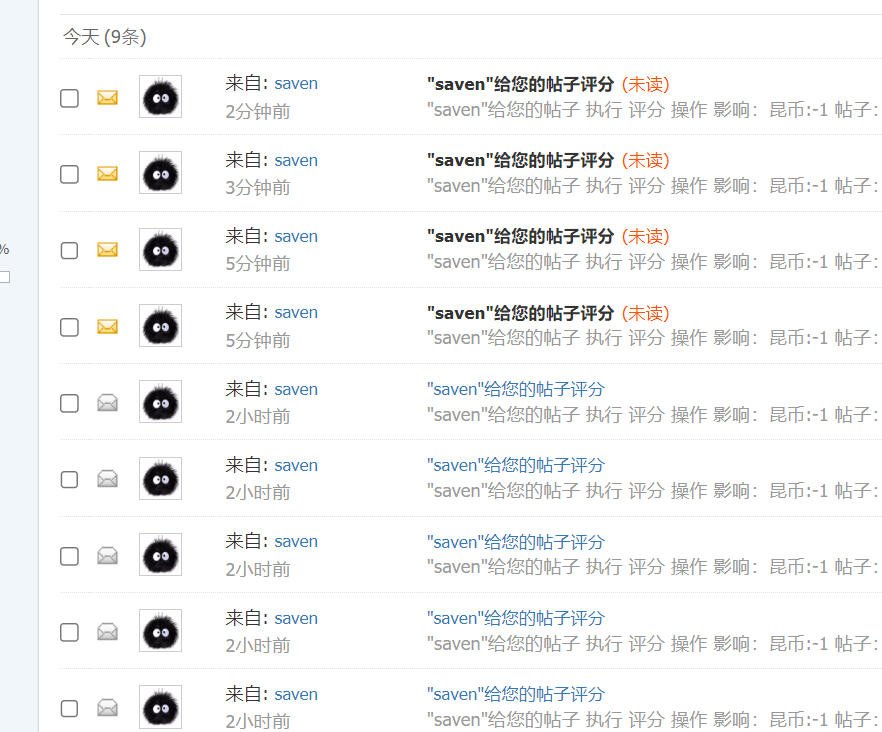Open sender saven in second 5分钟前 message

point(296,312)
